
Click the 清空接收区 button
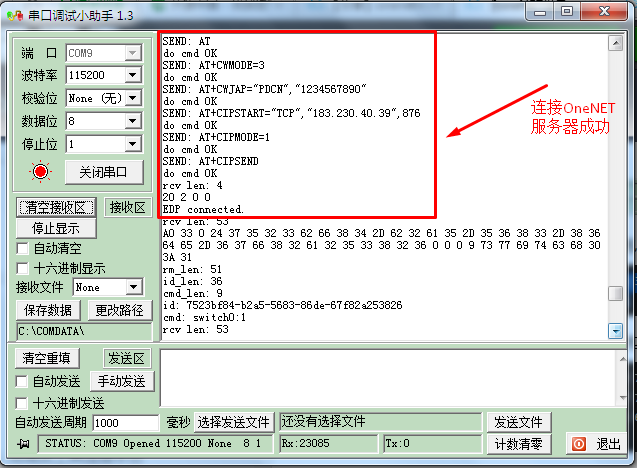(56, 208)
